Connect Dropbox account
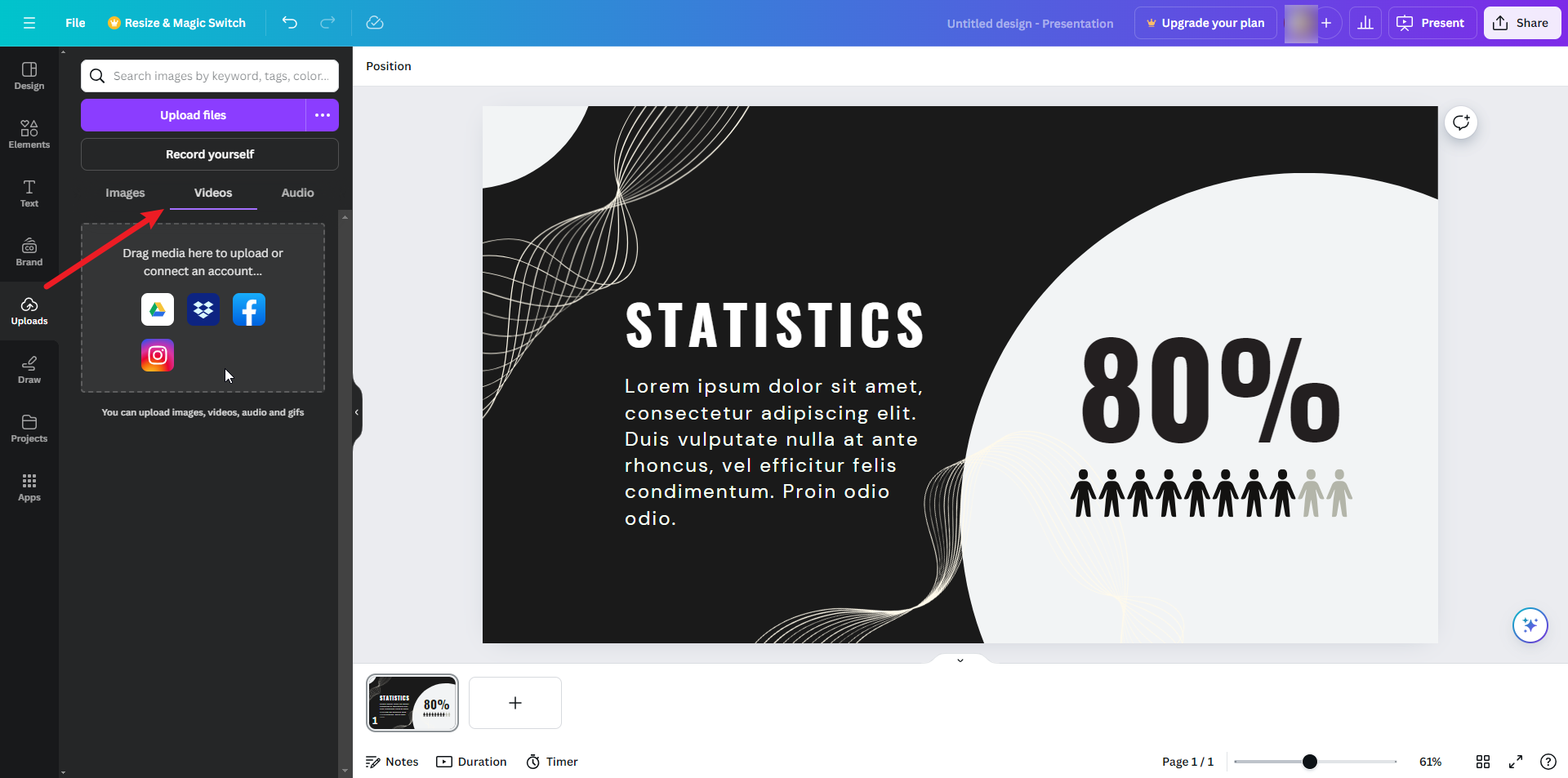Viewport: 1568px width, 778px height. [203, 309]
